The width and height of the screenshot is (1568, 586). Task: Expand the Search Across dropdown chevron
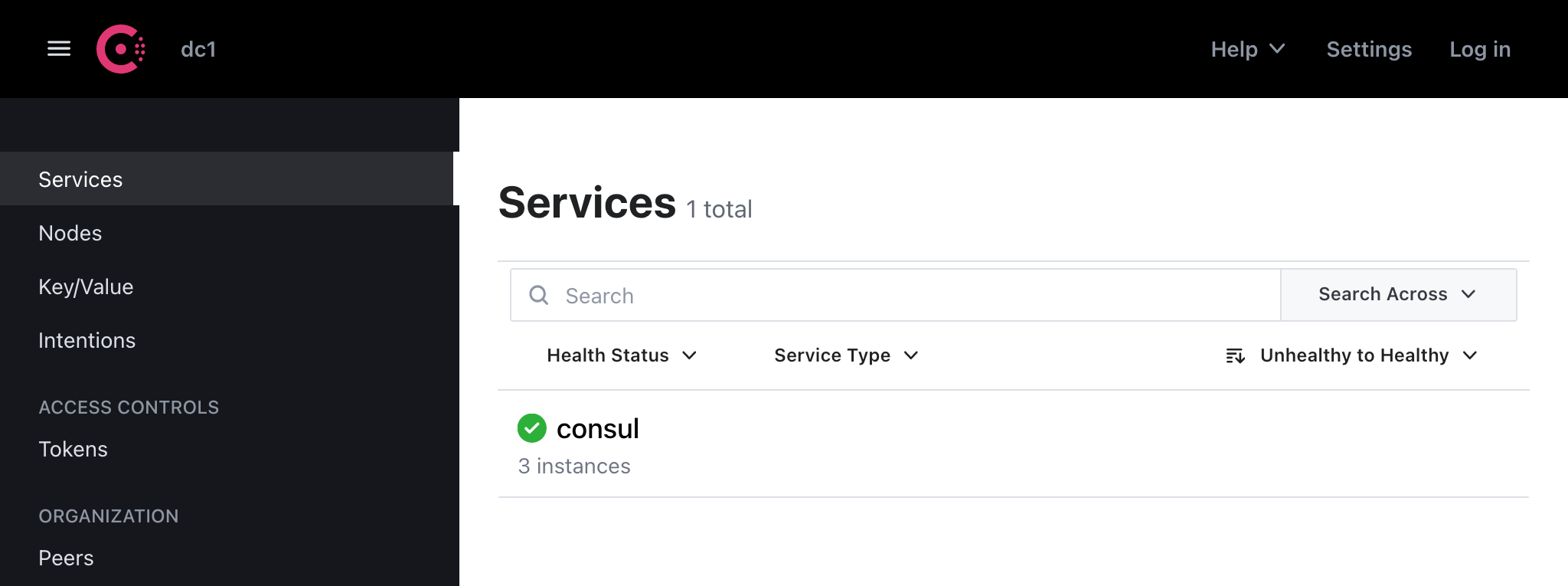tap(1468, 295)
